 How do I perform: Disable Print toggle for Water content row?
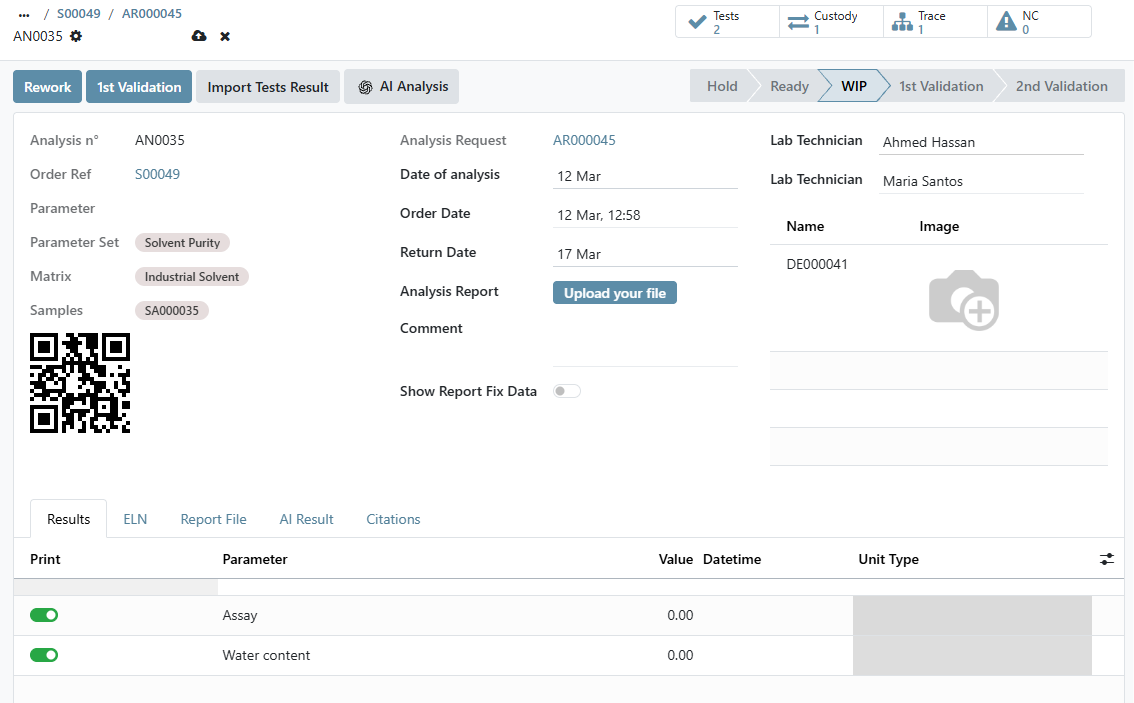(44, 655)
